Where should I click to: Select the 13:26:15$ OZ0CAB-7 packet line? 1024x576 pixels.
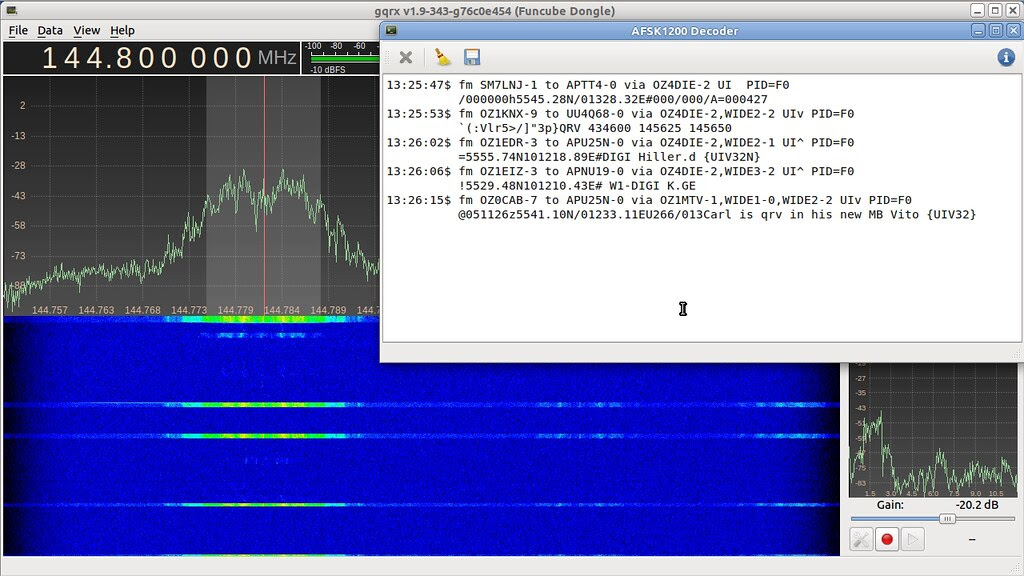(649, 200)
